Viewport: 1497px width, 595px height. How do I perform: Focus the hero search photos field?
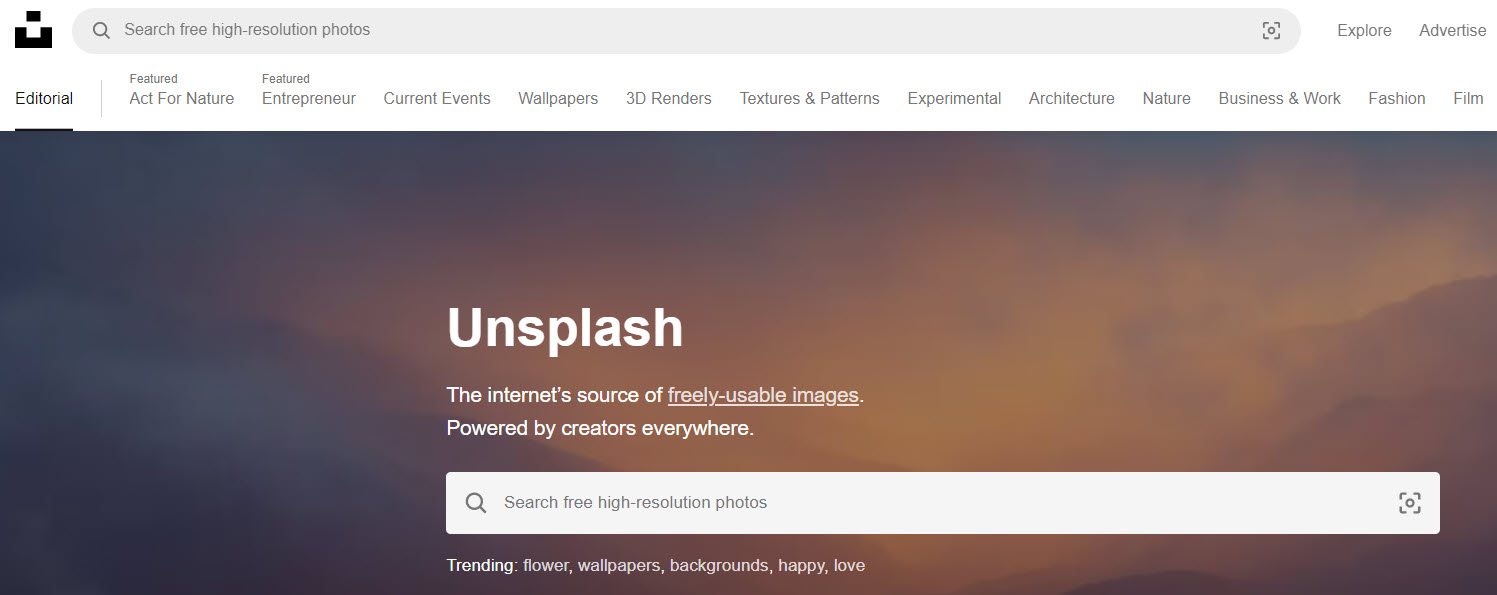point(942,503)
